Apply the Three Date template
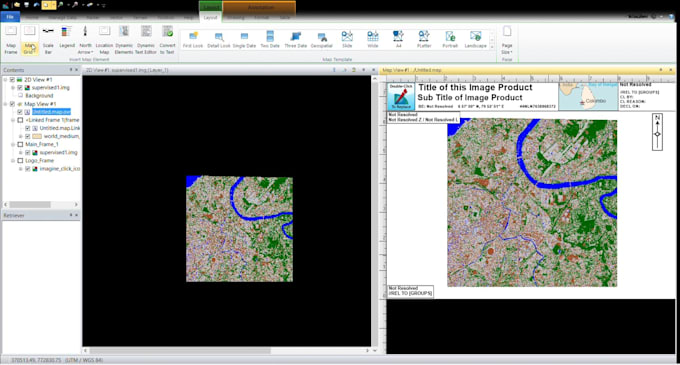This screenshot has height=365, width=680. click(296, 39)
